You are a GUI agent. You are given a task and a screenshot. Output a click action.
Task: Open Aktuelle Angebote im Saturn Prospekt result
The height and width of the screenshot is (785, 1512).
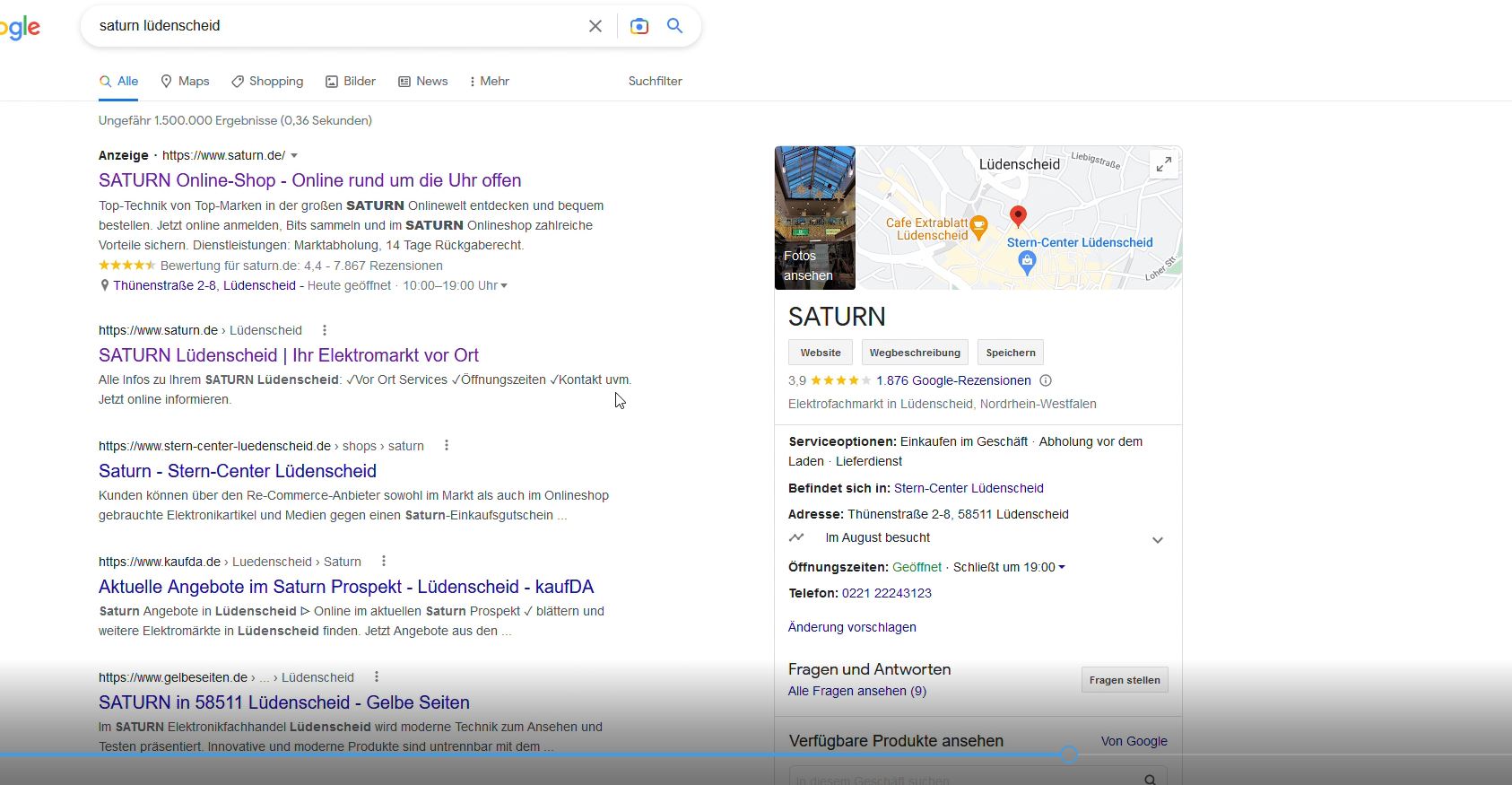pos(346,587)
